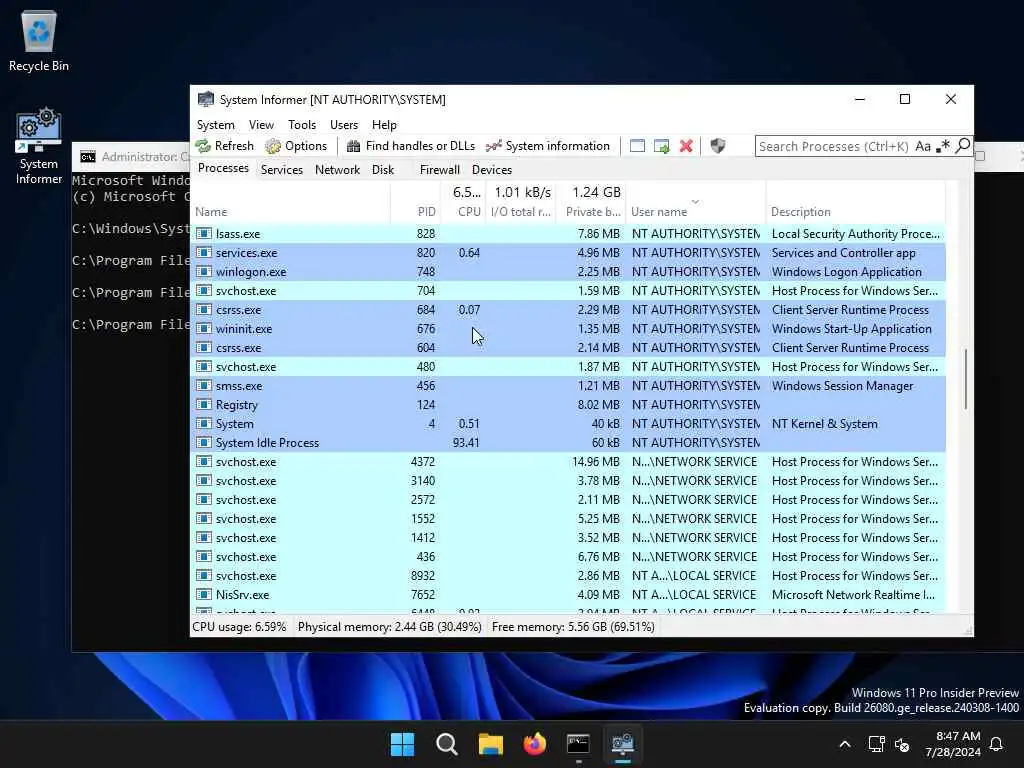This screenshot has height=768, width=1024.
Task: Select svchost.exe with PID 1552
Action: coord(568,519)
